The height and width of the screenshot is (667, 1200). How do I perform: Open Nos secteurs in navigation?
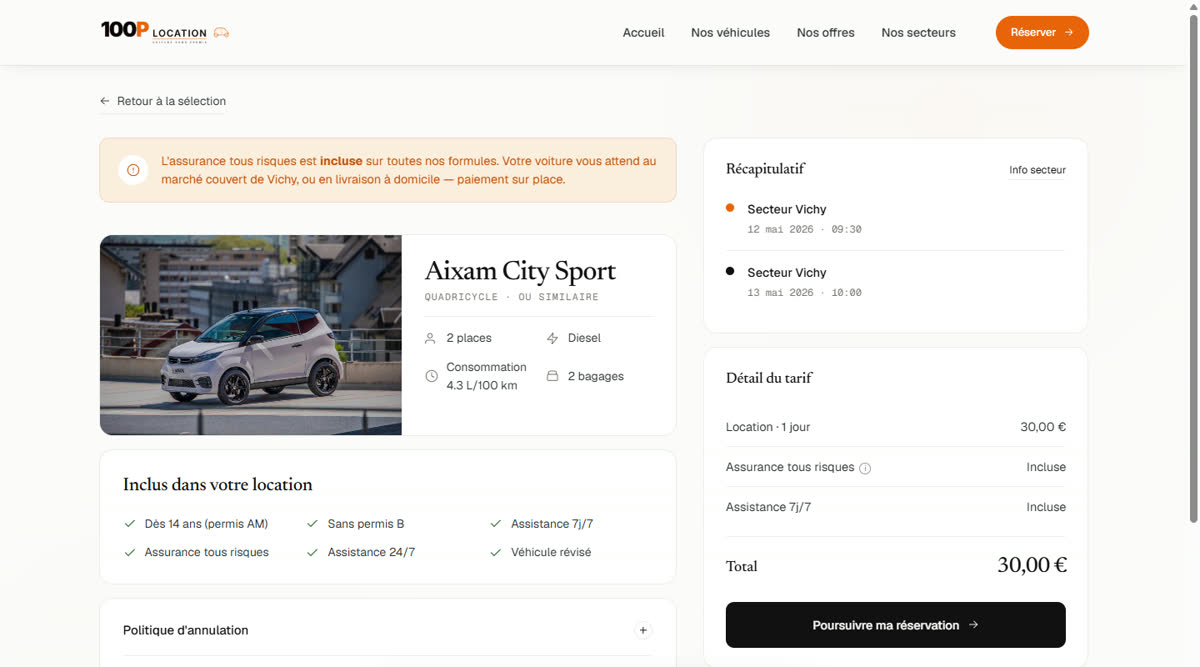(918, 33)
